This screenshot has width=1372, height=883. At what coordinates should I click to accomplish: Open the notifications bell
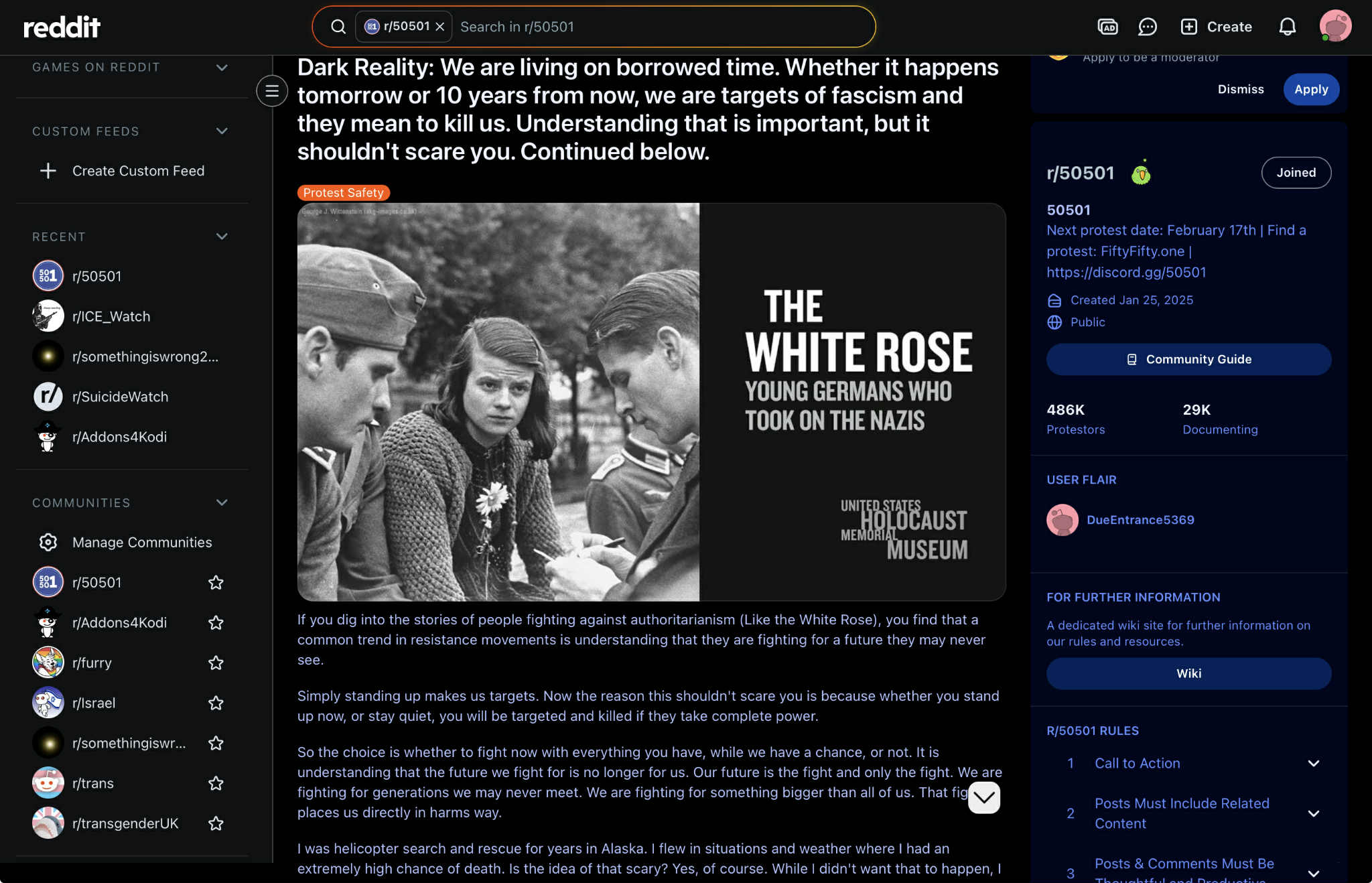[1287, 27]
